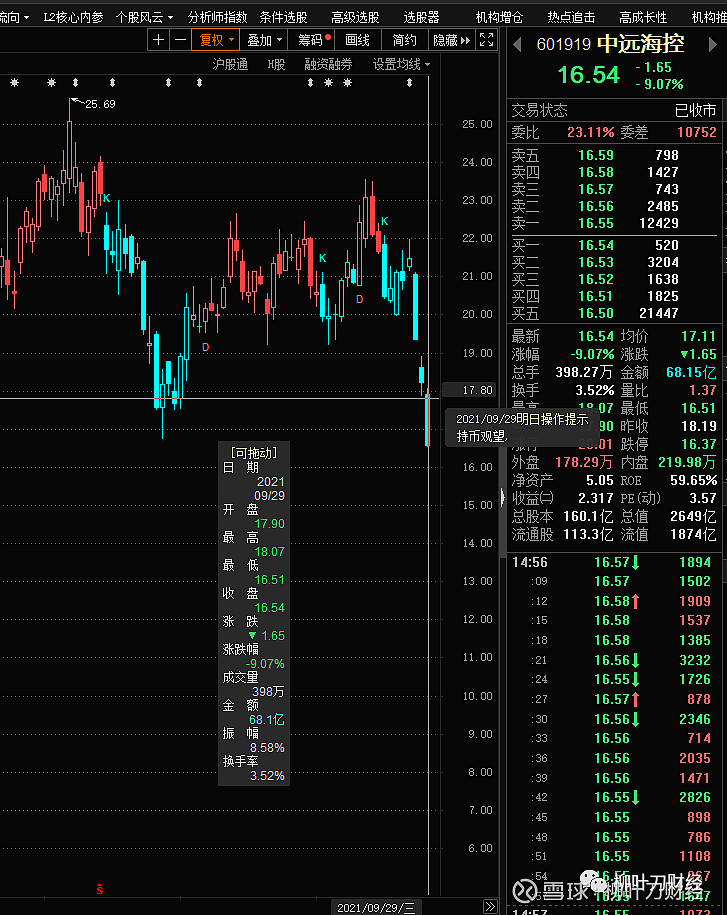
Task: Toggle the 融资融券 indicator
Action: [328, 64]
